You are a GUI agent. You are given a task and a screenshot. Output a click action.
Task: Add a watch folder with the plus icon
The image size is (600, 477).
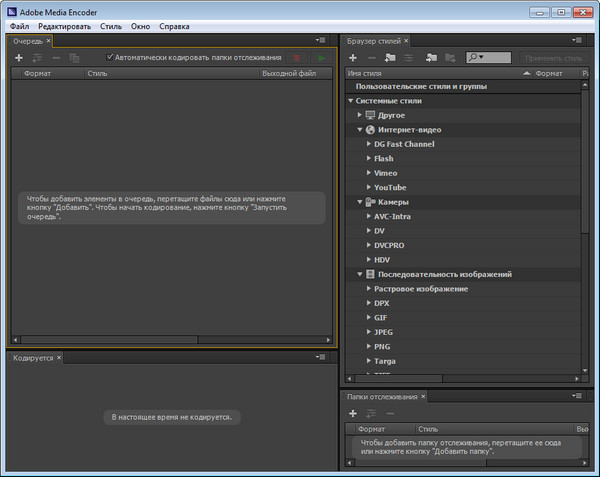coord(353,413)
